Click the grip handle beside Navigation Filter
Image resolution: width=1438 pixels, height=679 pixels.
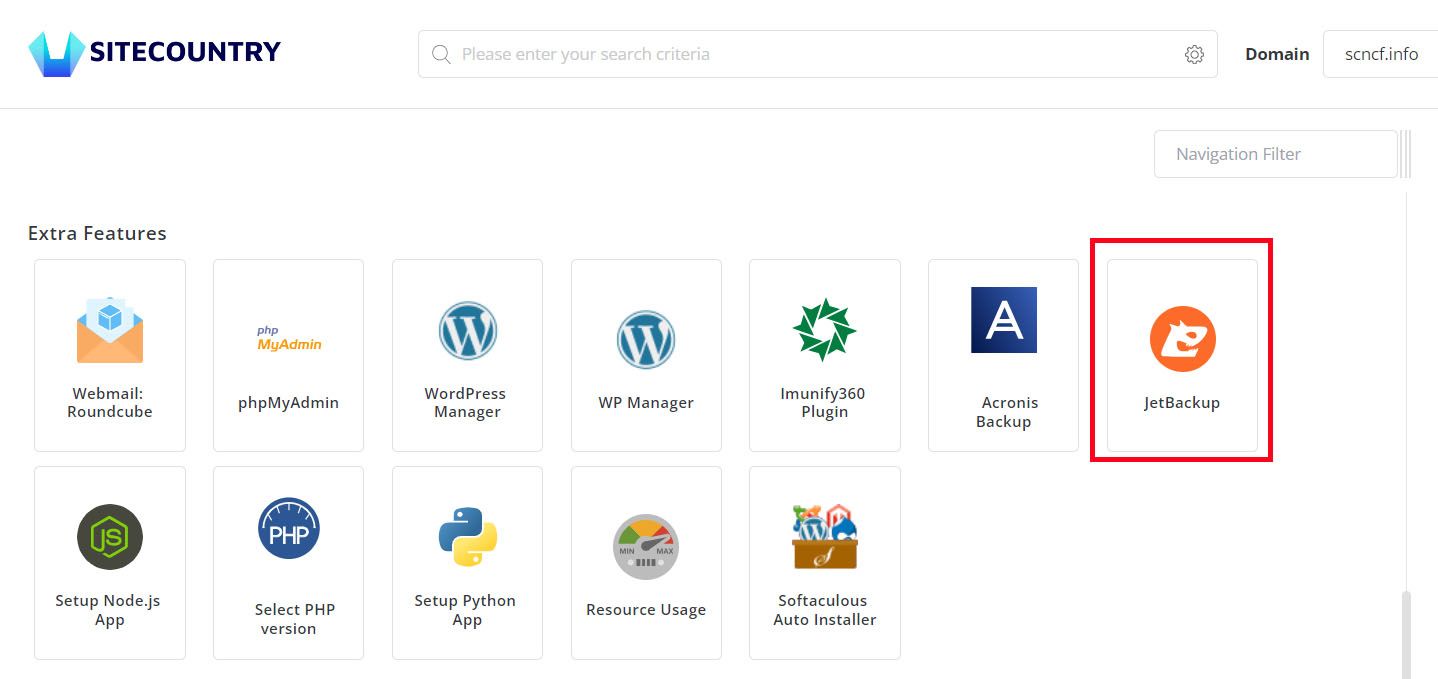(1405, 154)
